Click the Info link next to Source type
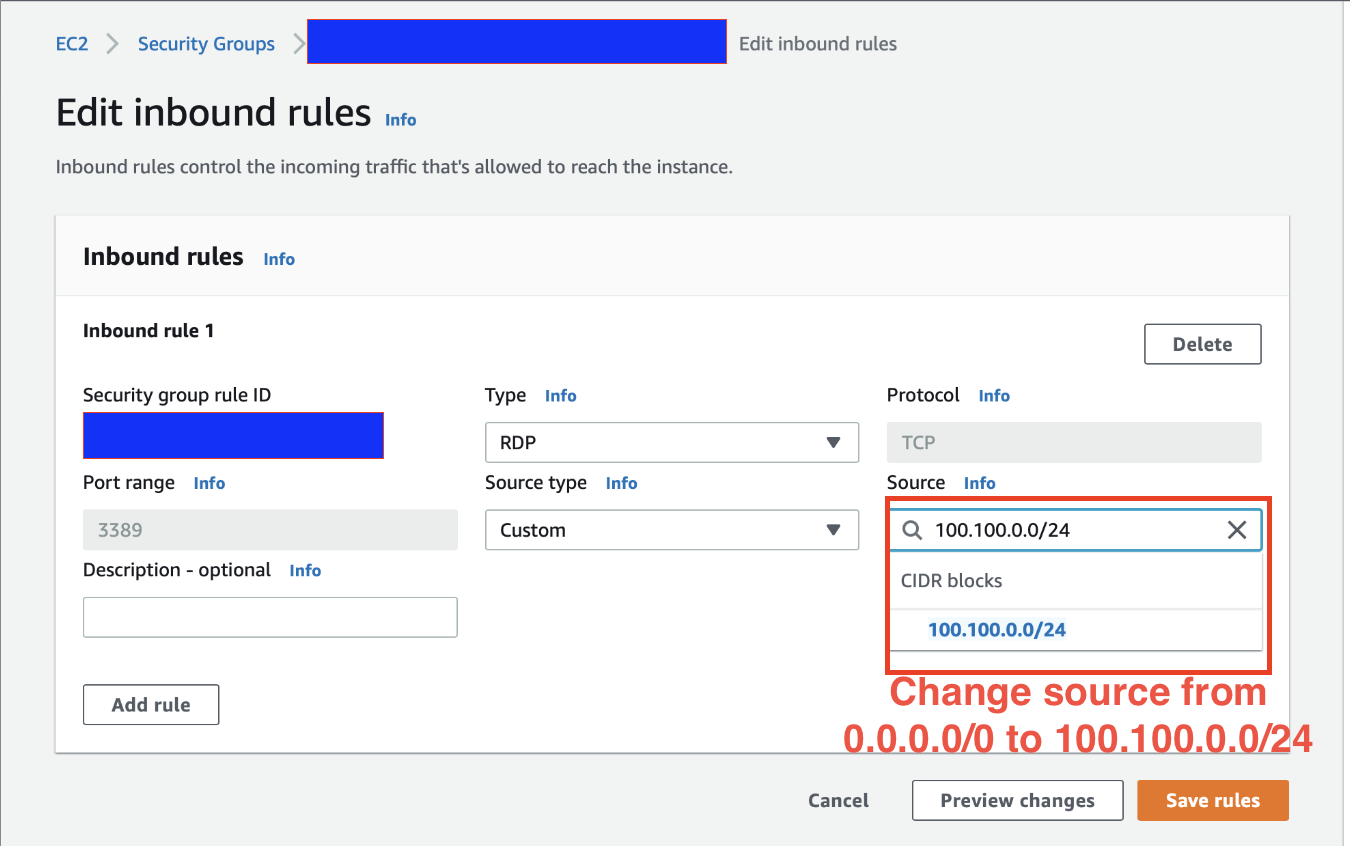This screenshot has width=1350, height=846. tap(621, 483)
